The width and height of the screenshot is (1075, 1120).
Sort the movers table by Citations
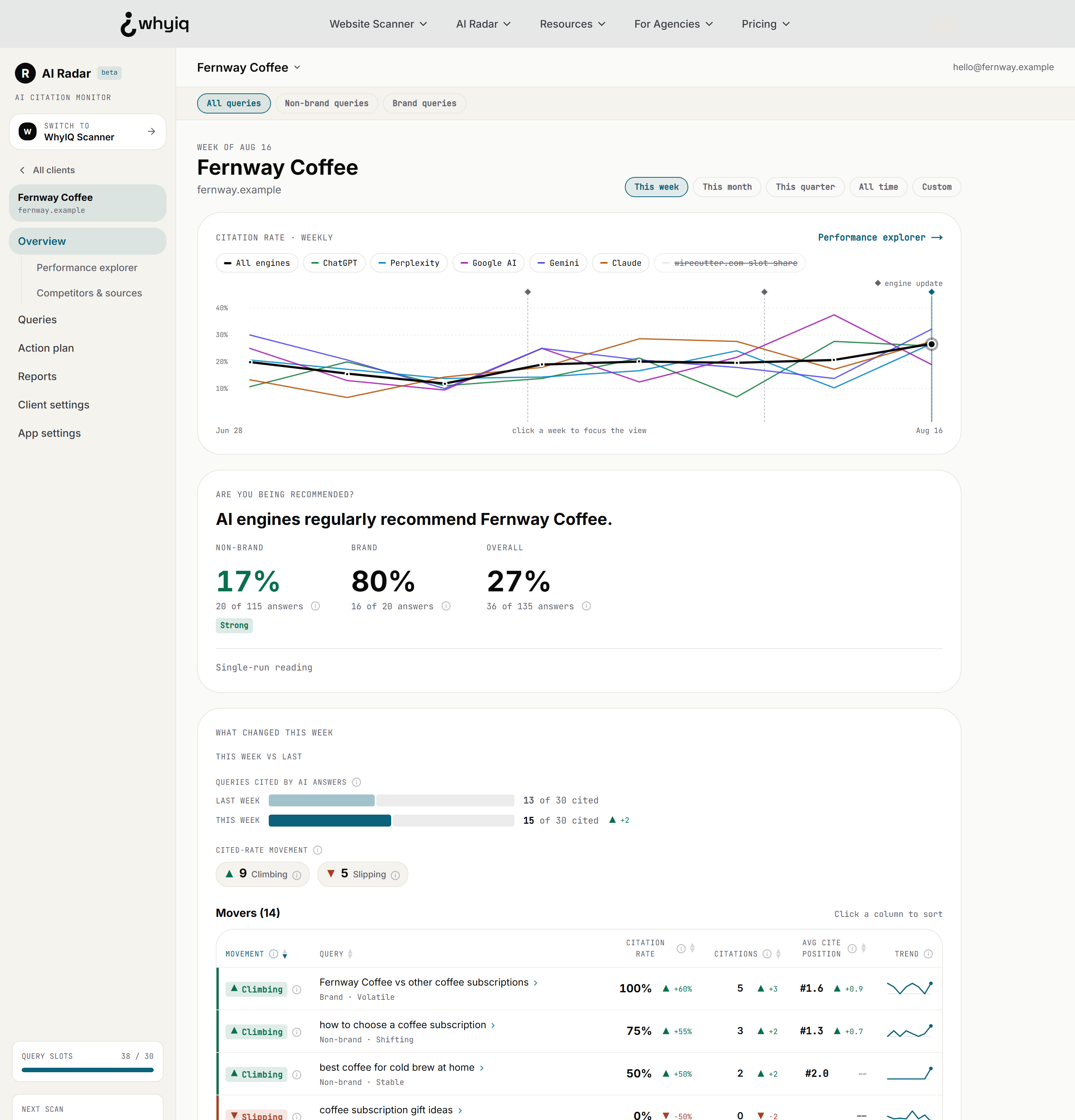coord(778,954)
